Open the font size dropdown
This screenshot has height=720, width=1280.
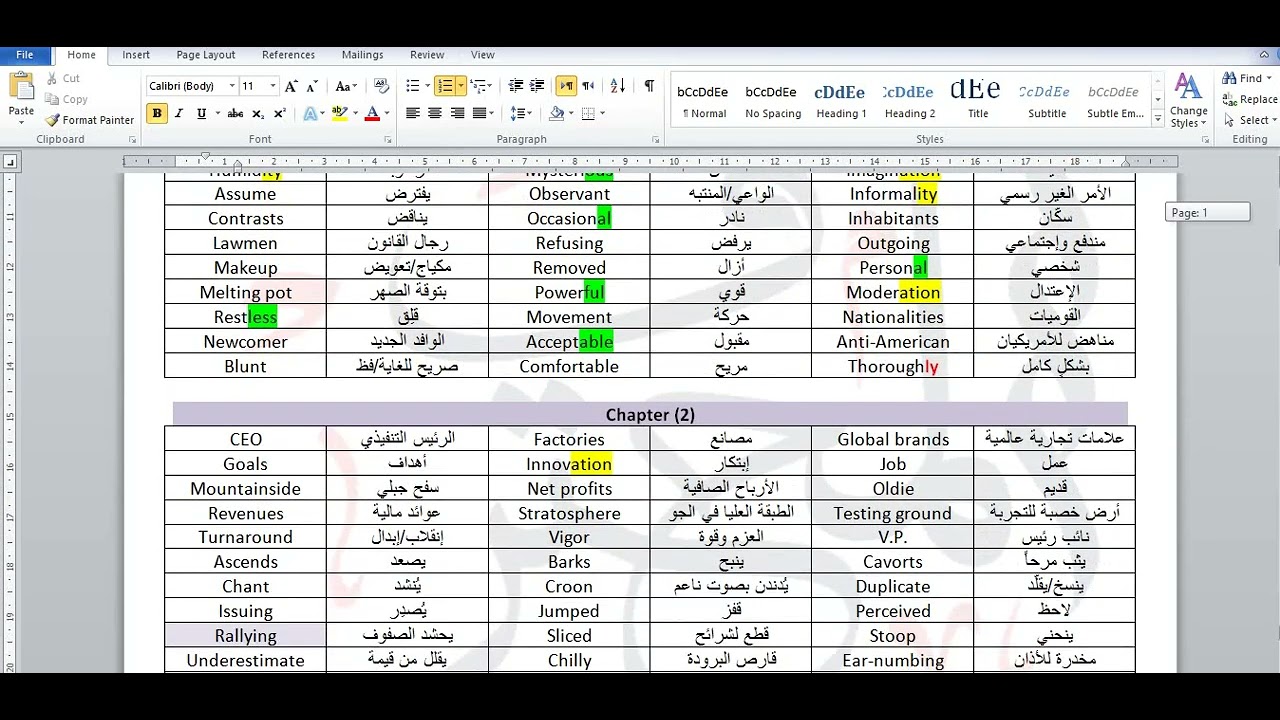click(273, 87)
